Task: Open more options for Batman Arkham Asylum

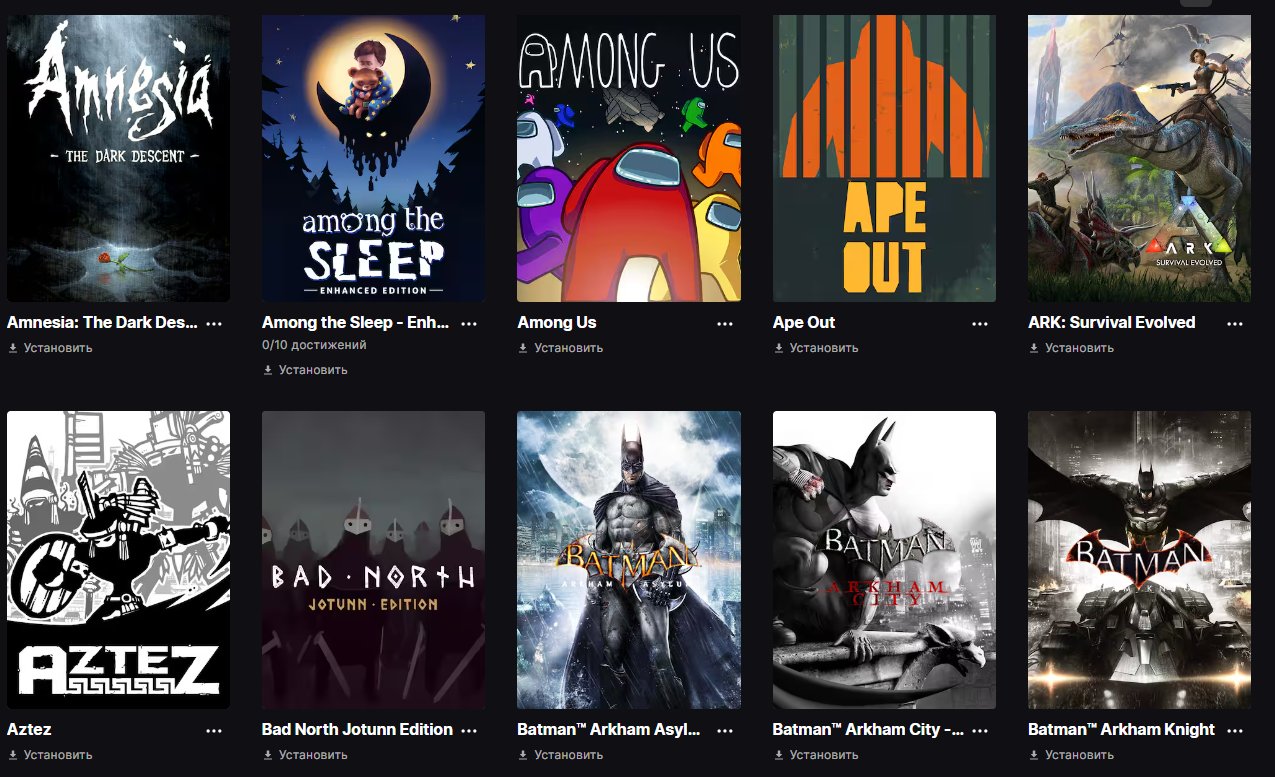Action: 725,731
